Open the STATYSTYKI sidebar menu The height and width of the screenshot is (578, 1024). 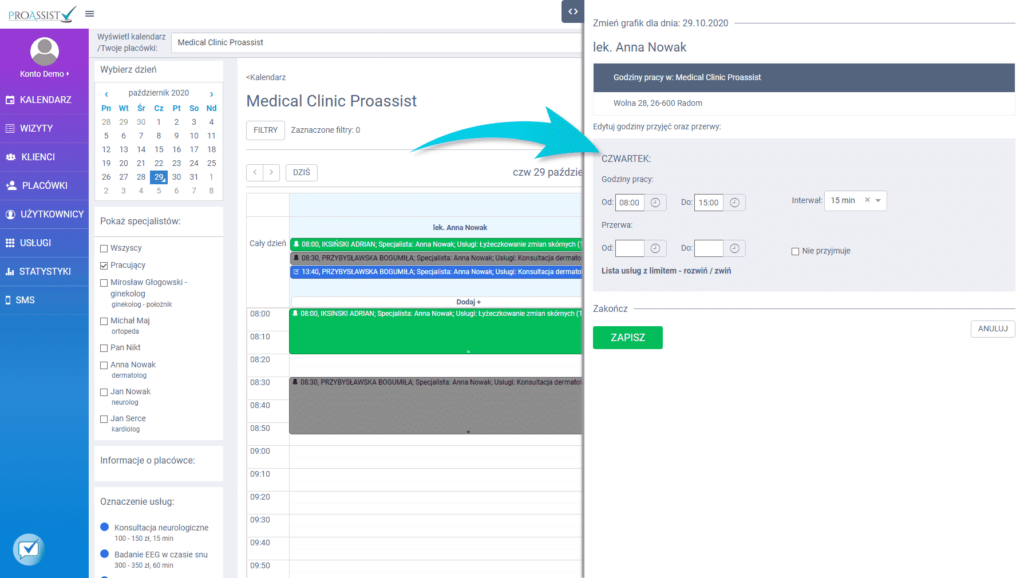pos(45,271)
